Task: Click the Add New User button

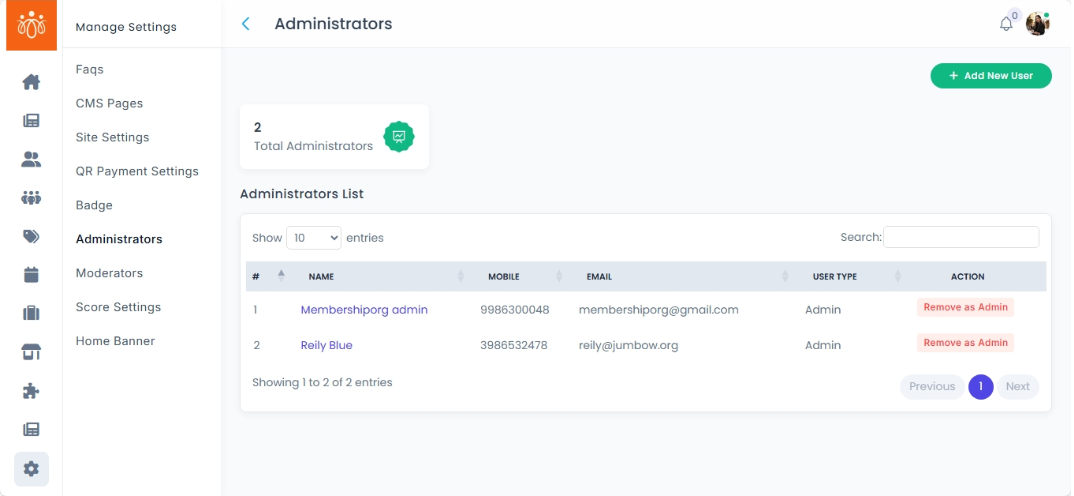Action: click(x=990, y=76)
